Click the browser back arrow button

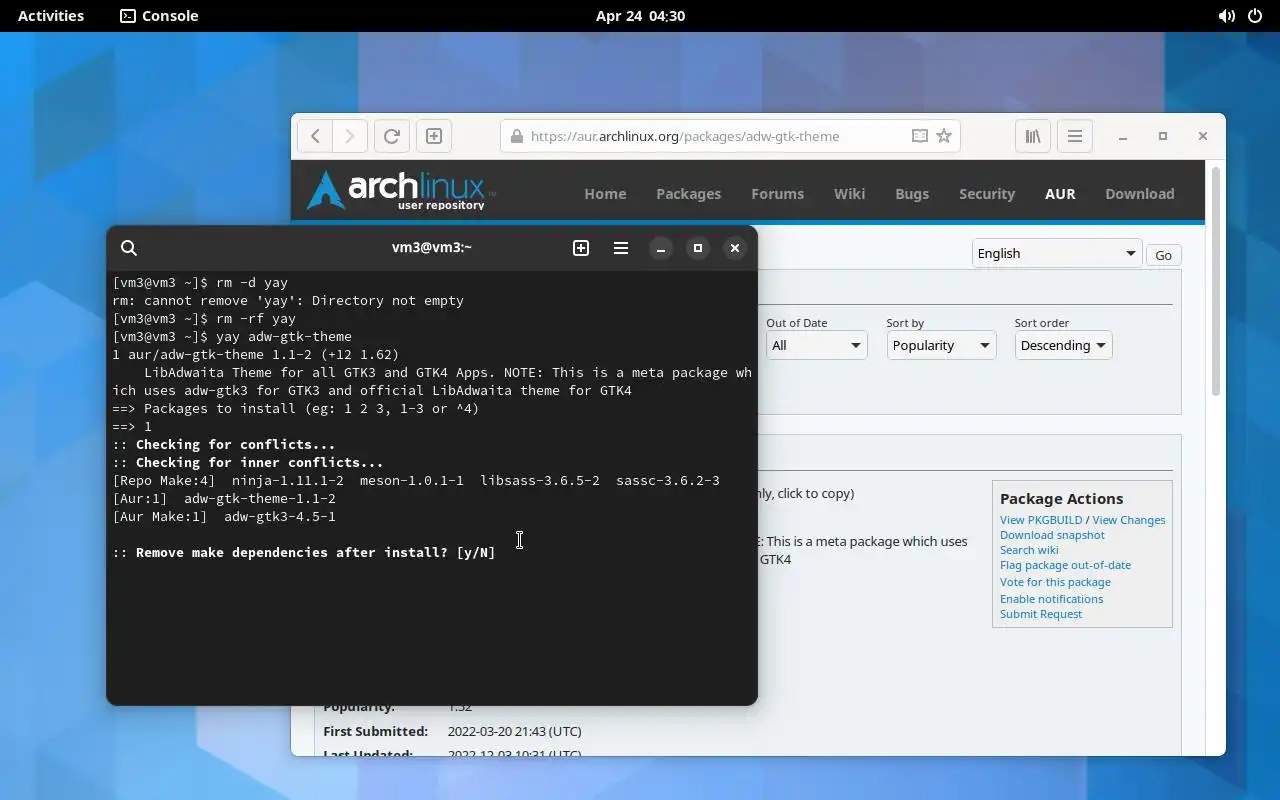[315, 136]
